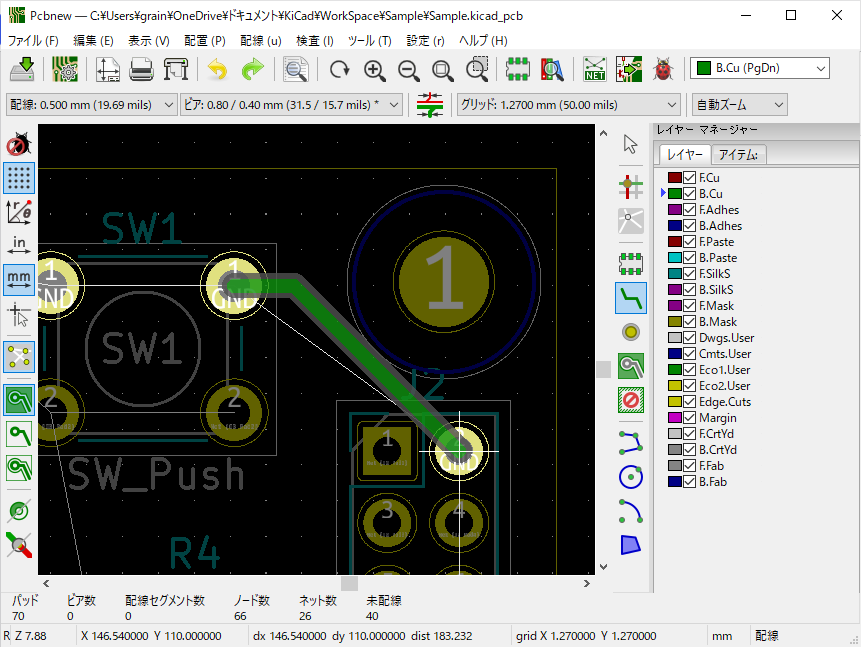Show local ratsnest tool
The height and width of the screenshot is (647, 861).
tap(630, 221)
